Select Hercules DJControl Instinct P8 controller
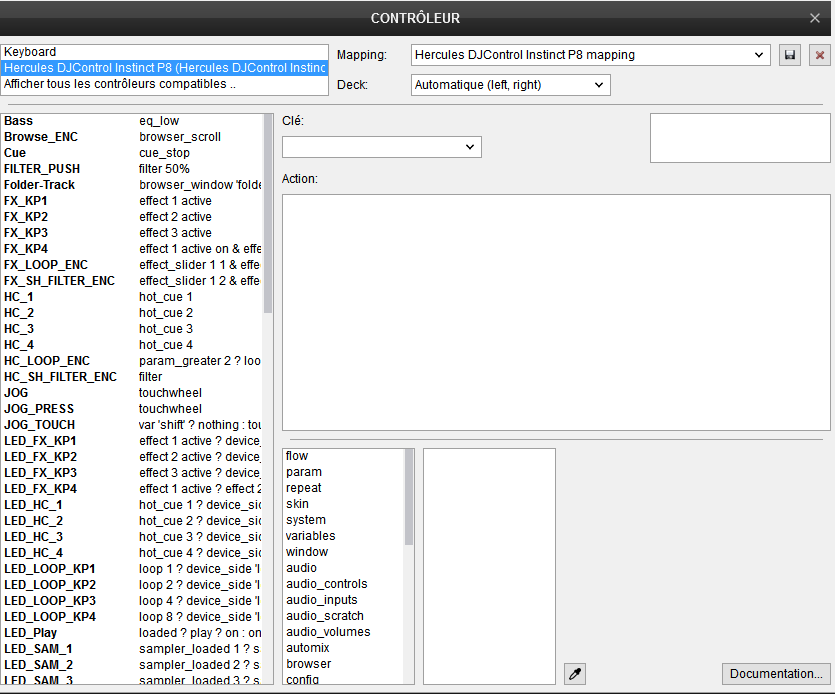 tap(165, 68)
